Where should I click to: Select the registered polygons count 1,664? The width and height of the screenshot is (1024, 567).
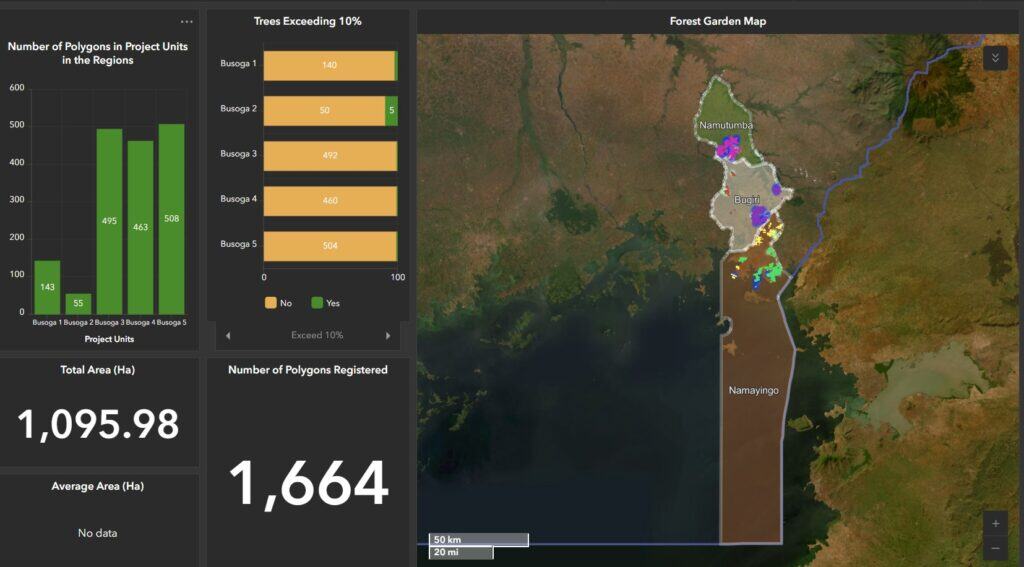pos(308,484)
